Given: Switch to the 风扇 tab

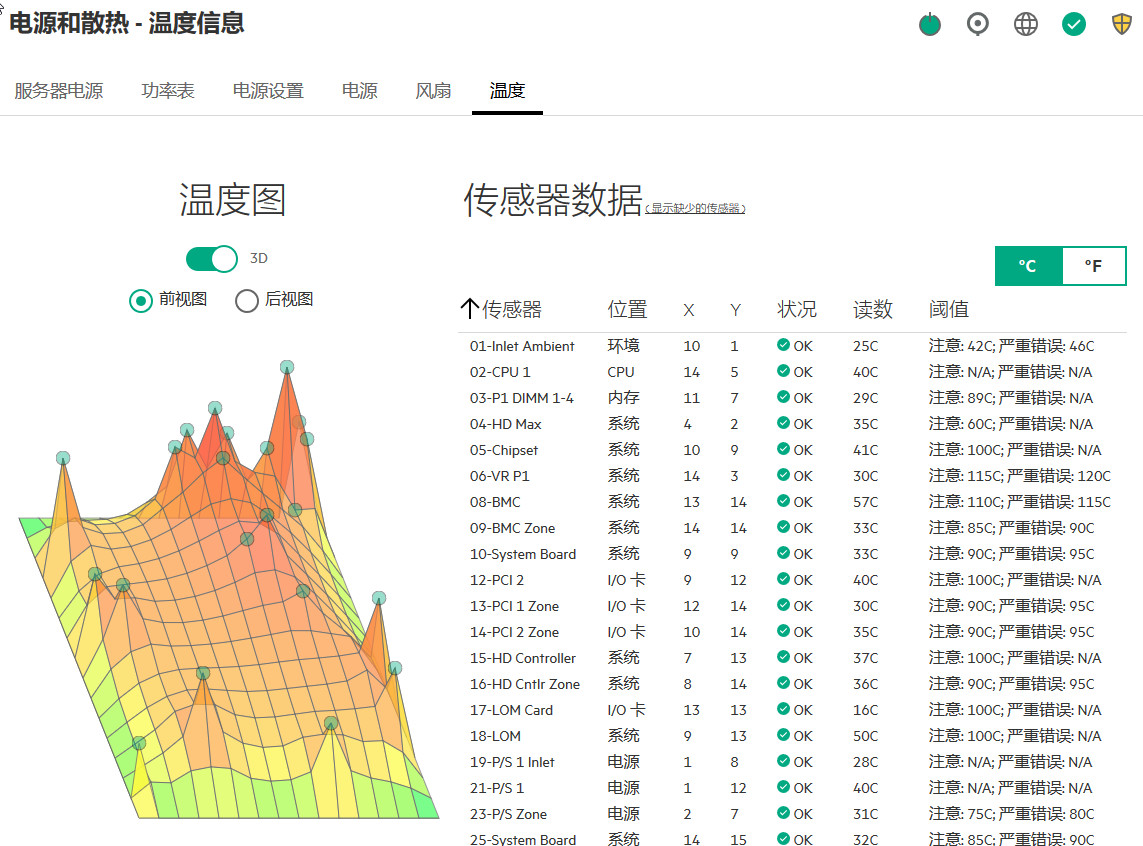Looking at the screenshot, I should click(x=433, y=91).
